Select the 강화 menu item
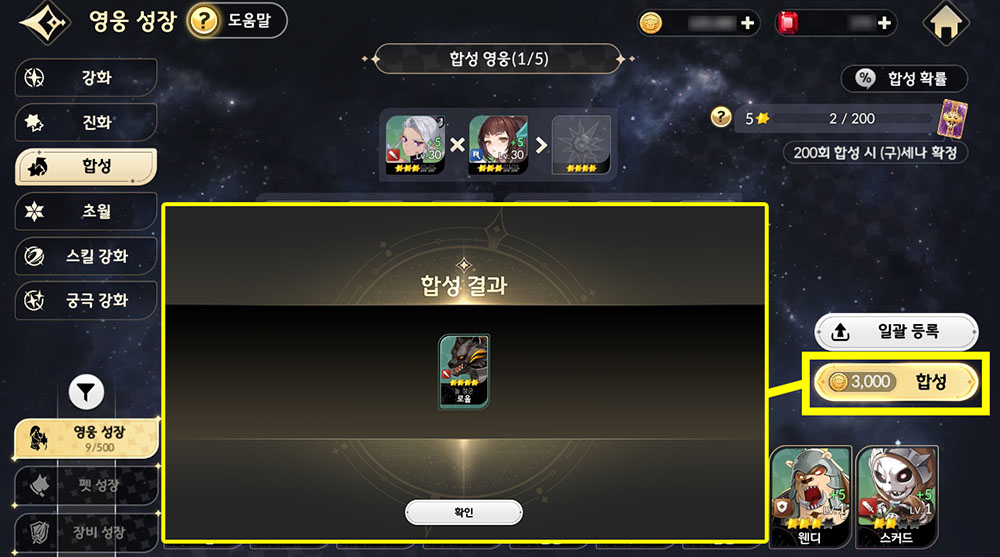Viewport: 1000px width, 557px height. (85, 78)
